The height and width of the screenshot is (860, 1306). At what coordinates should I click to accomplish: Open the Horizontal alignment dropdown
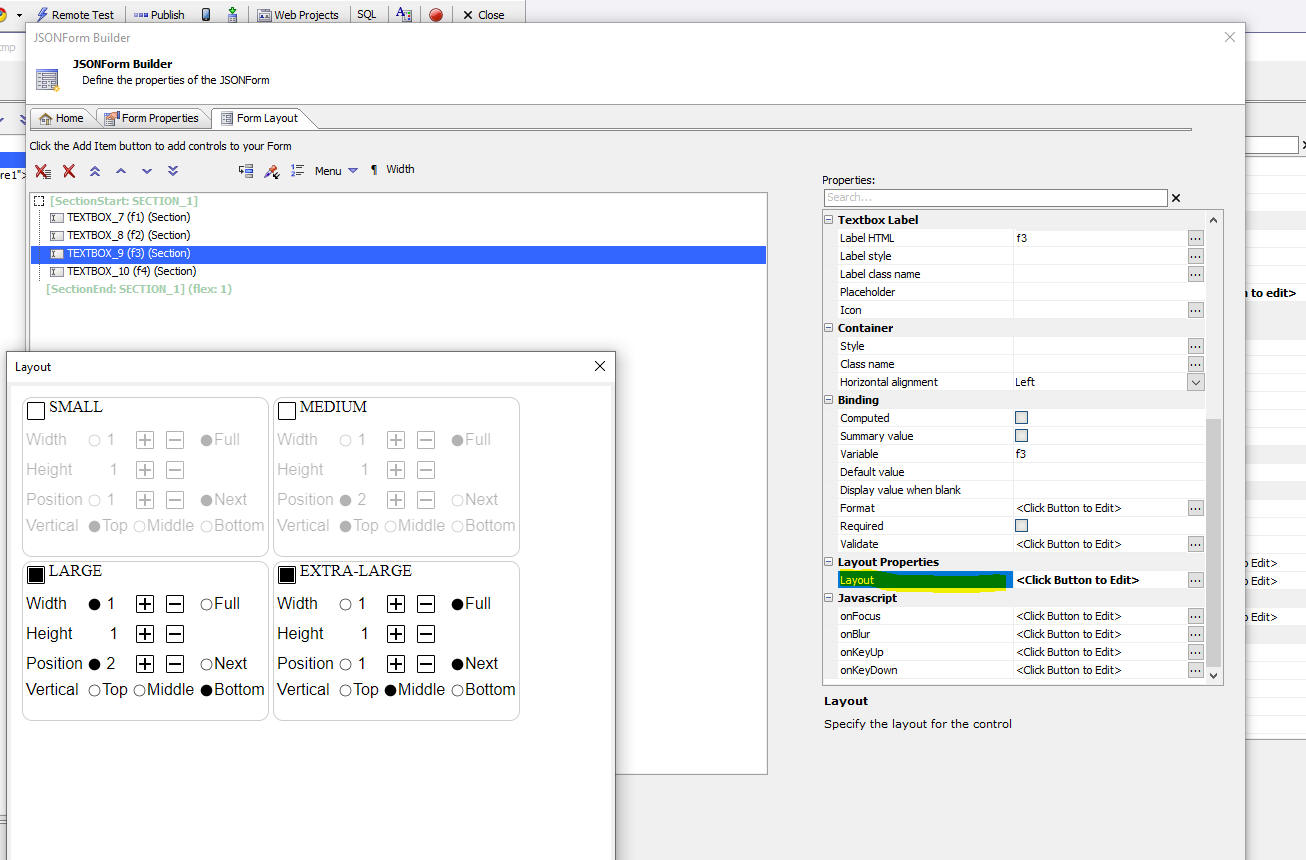[1195, 382]
